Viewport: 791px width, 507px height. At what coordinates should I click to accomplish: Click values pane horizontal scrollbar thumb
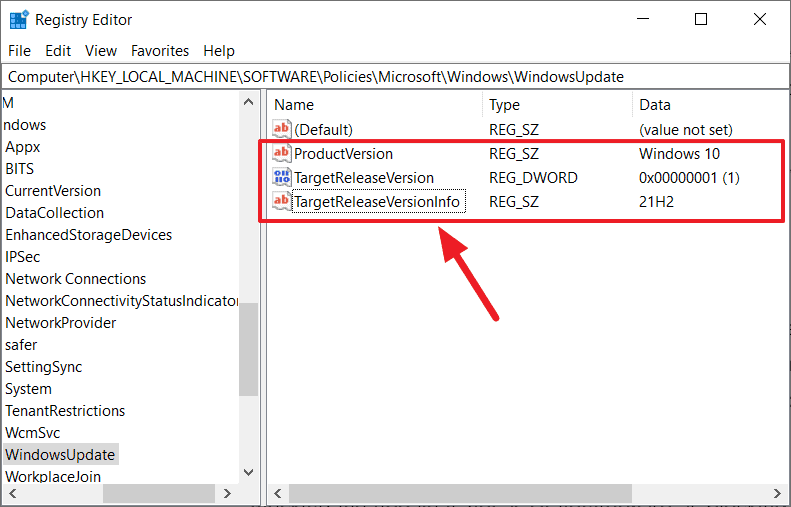[460, 493]
